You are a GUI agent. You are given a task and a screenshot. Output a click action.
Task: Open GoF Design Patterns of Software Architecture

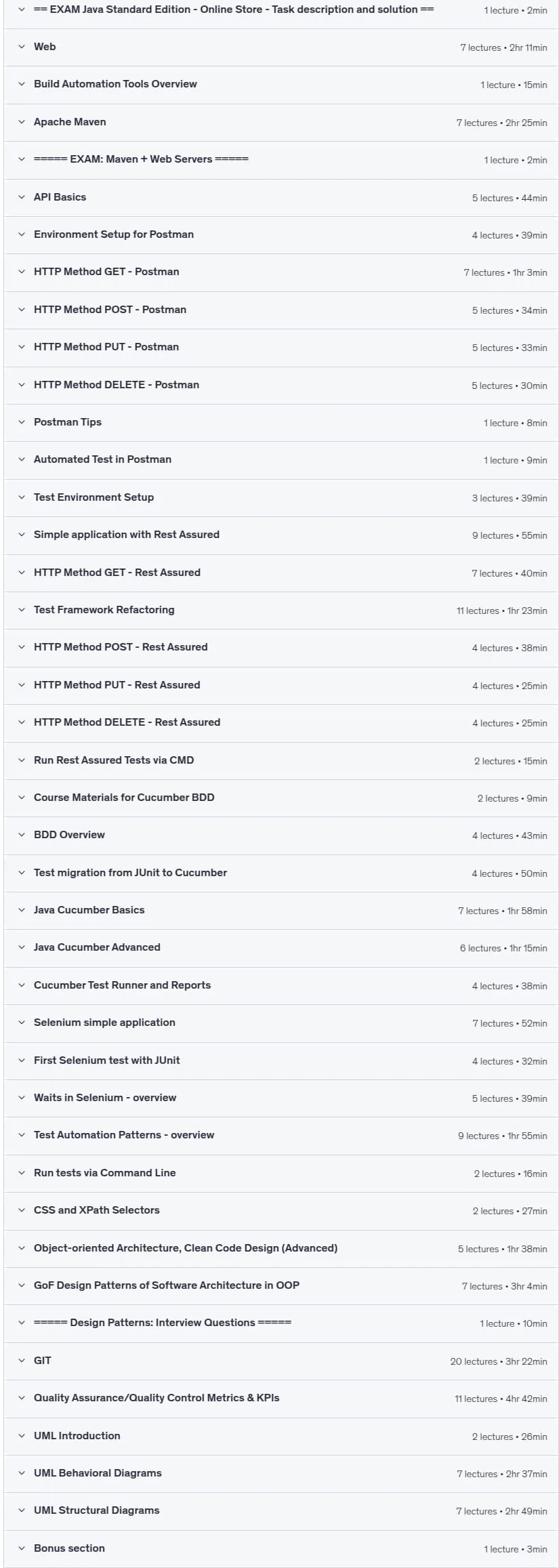click(281, 1285)
